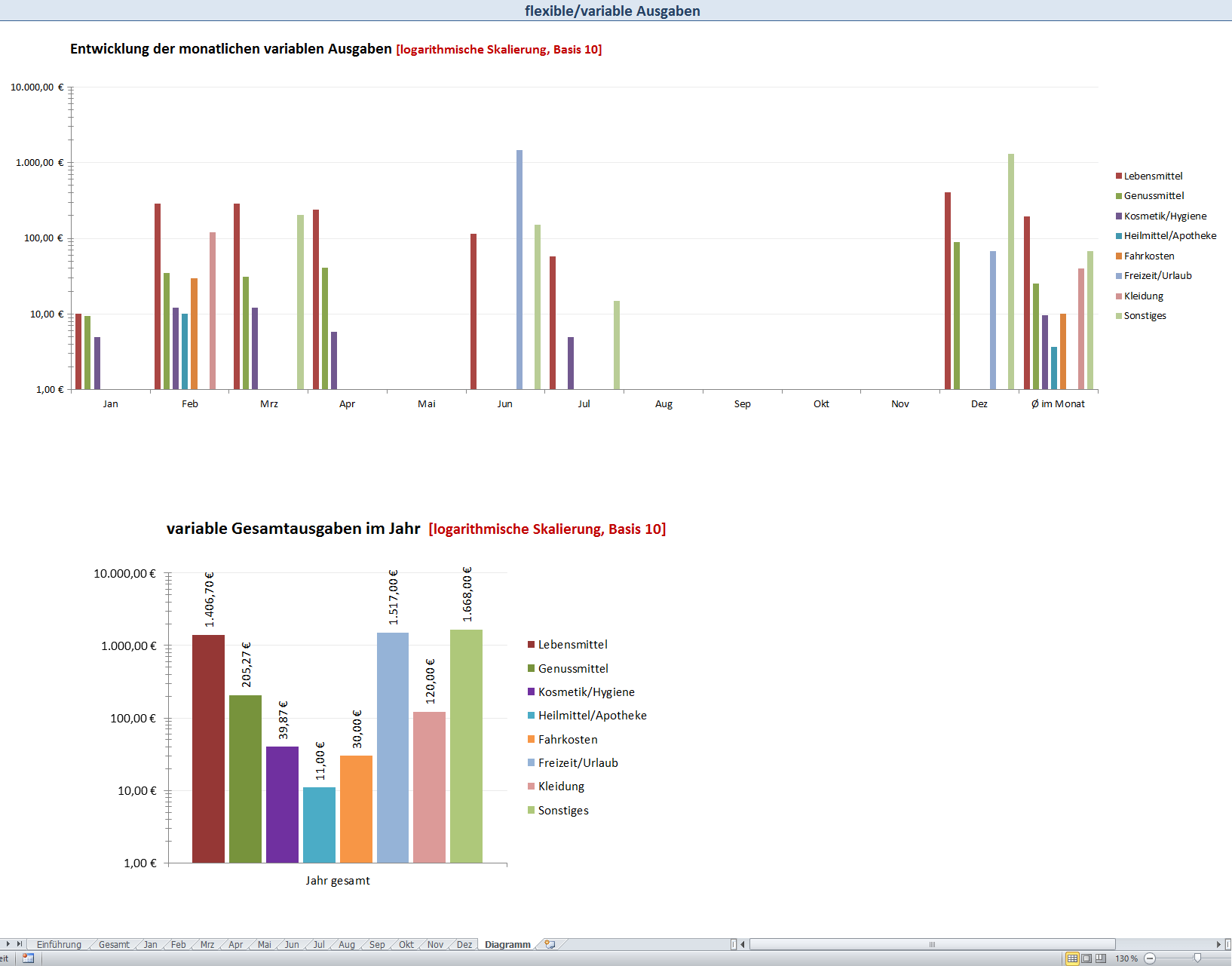Click the zoom out minus button
Screen dimensions: 1232x966
[x=1150, y=958]
